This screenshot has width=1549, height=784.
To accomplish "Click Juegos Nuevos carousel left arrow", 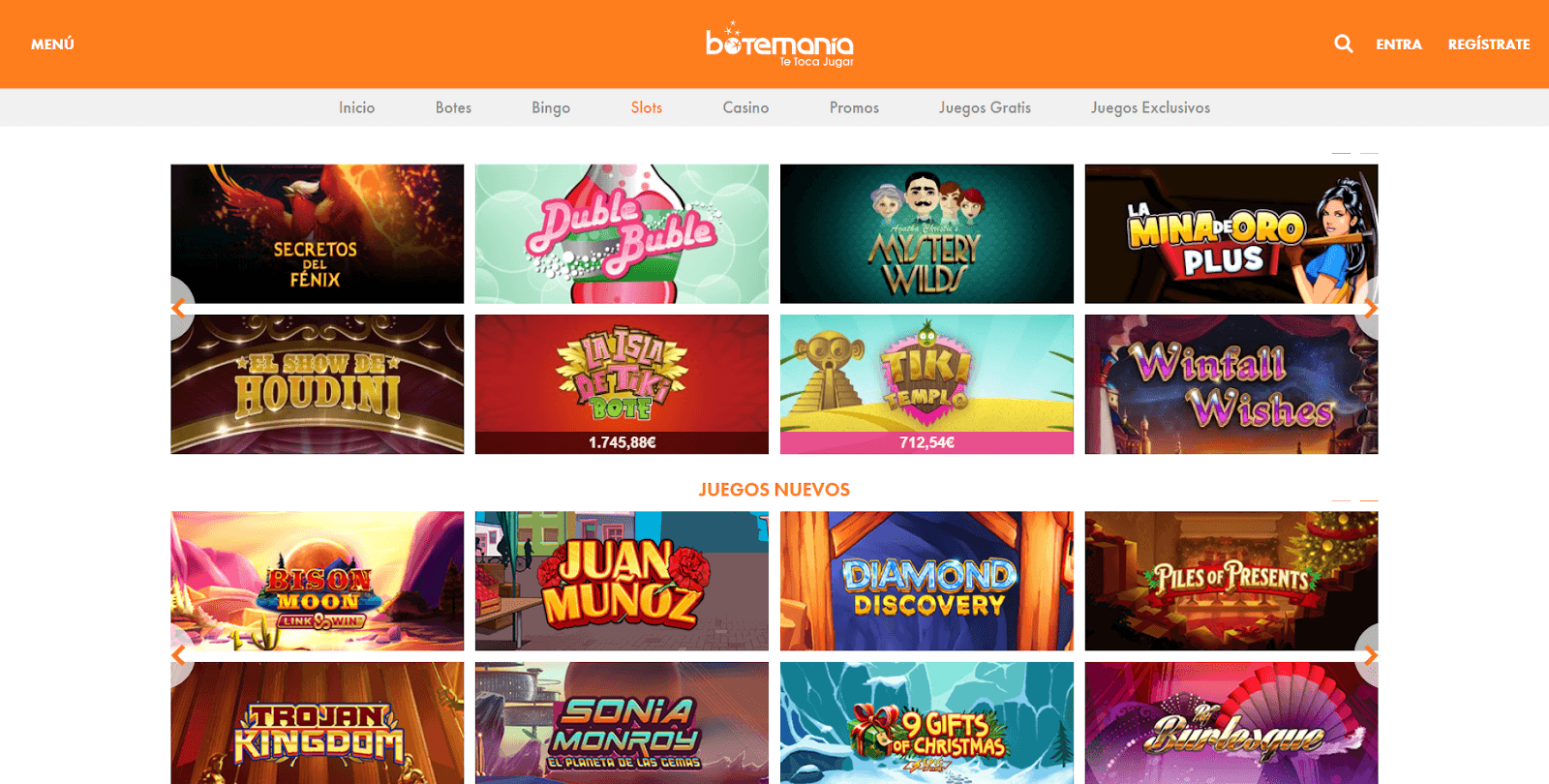I will click(180, 655).
